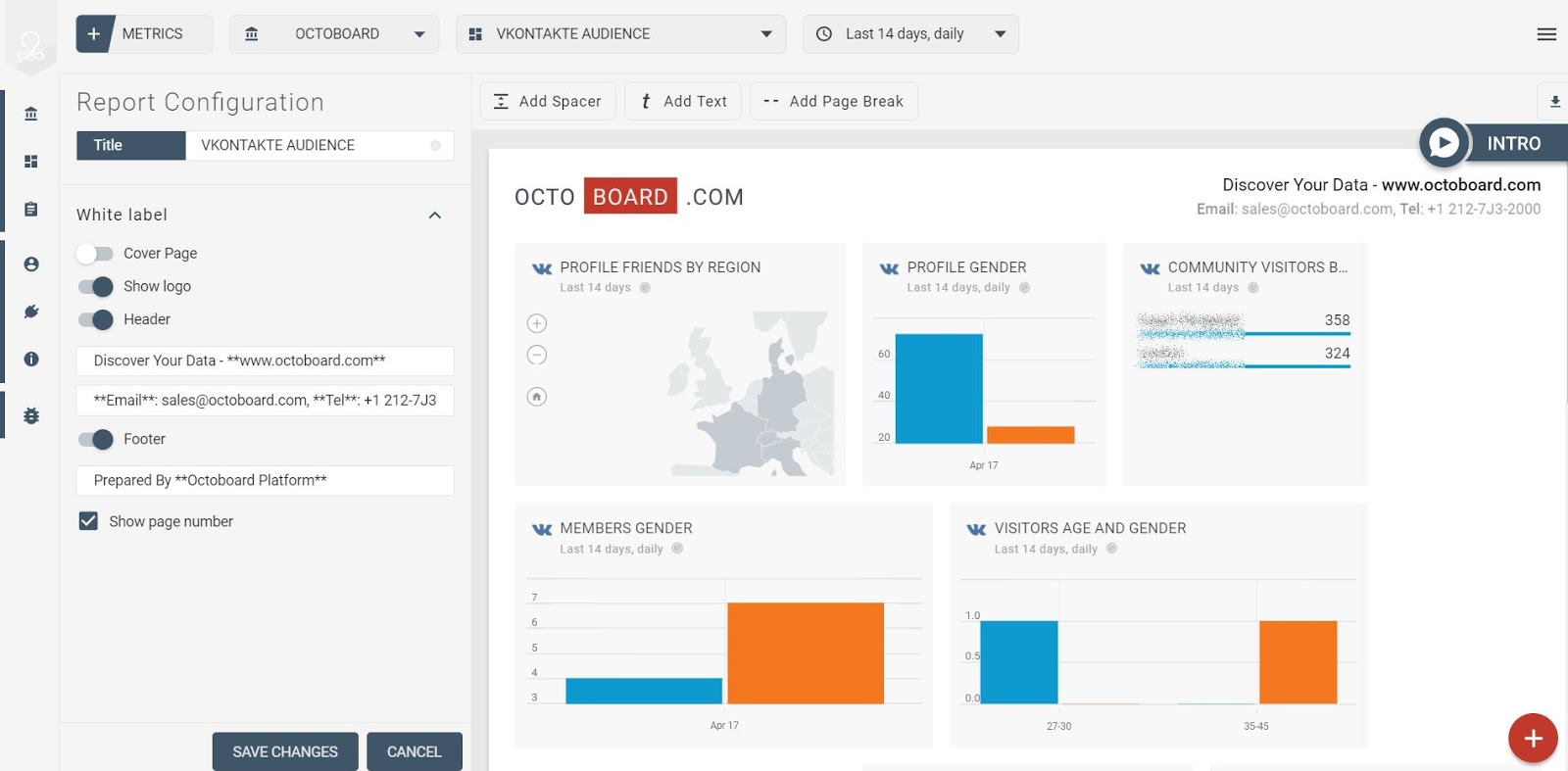1568x771 pixels.
Task: Click the Octoboard logo at top left
Action: pos(30,46)
